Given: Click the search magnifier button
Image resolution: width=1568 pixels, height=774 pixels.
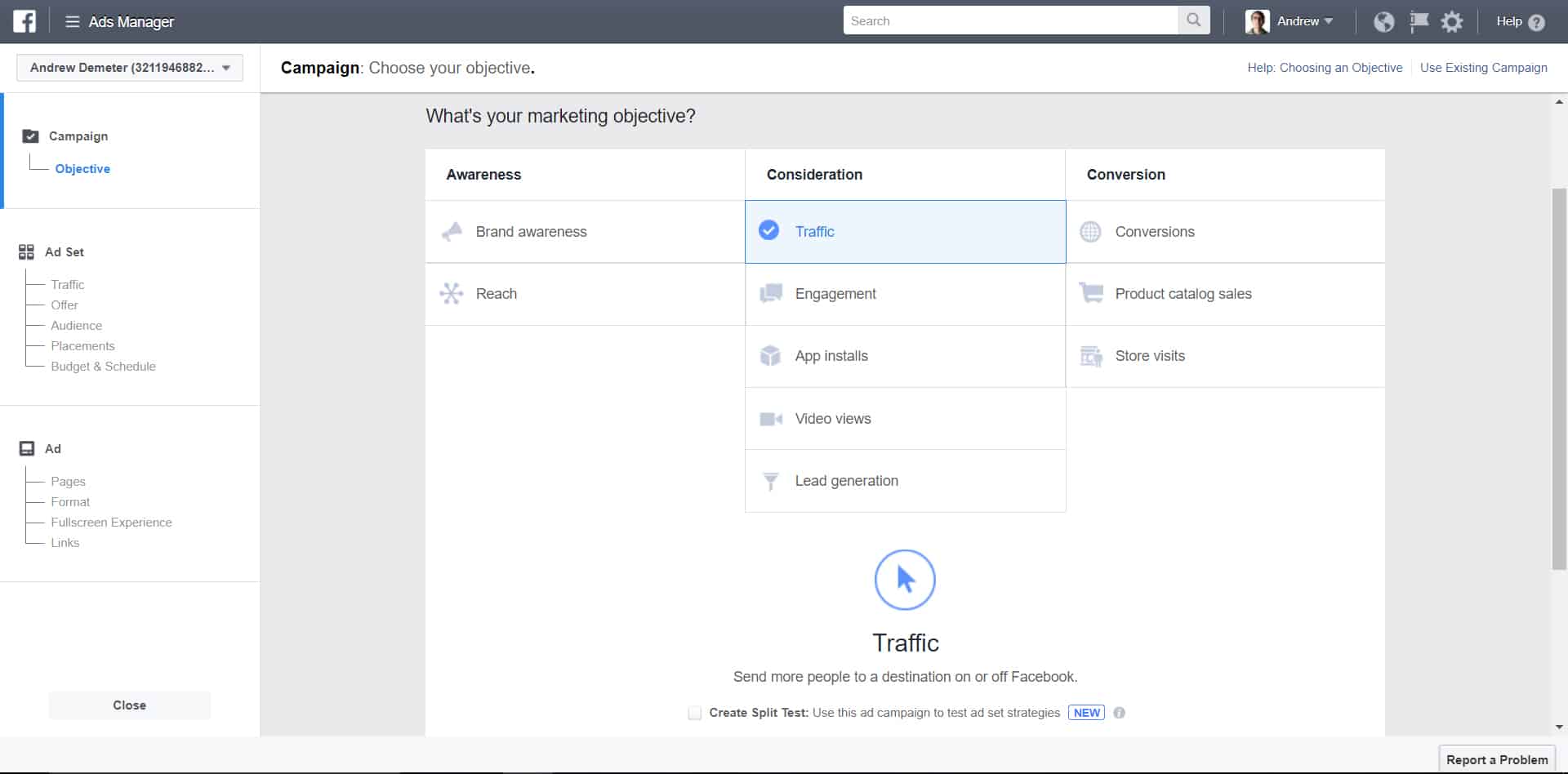Looking at the screenshot, I should (x=1193, y=20).
